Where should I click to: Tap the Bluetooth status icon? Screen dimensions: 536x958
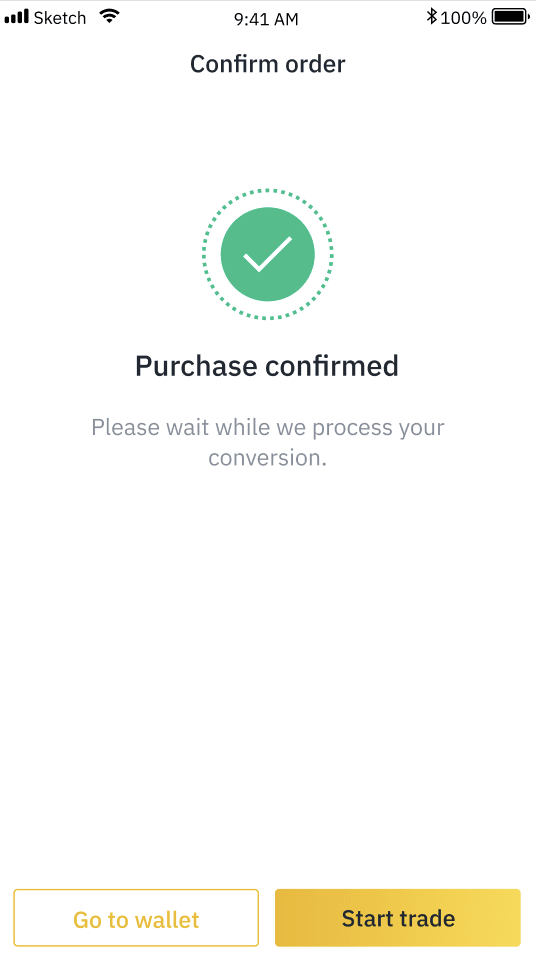pos(431,17)
